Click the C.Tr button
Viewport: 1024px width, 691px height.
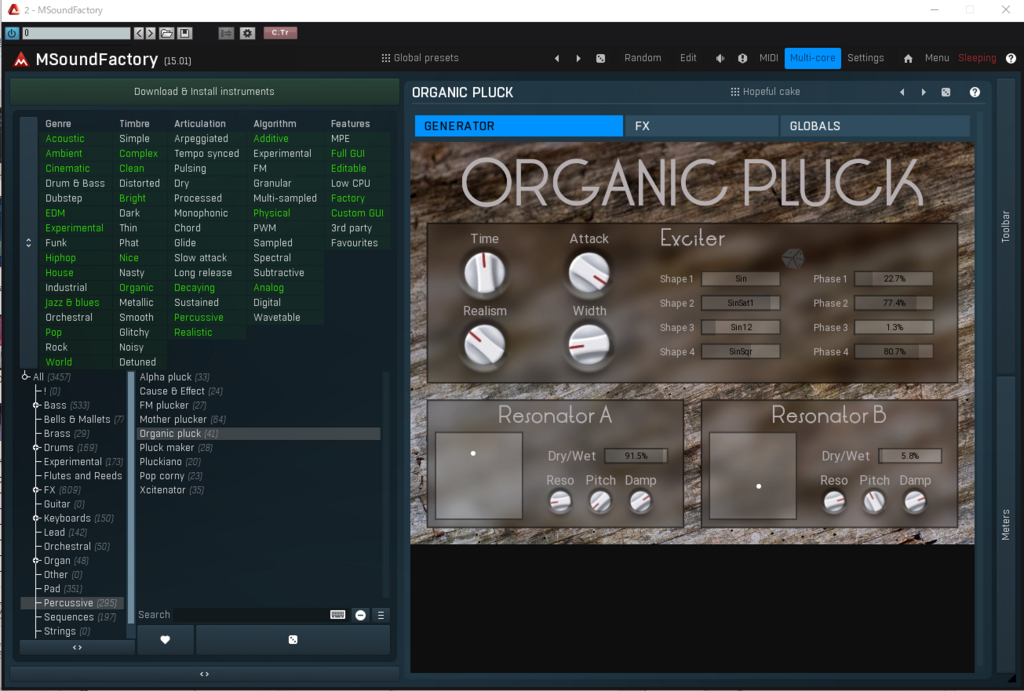click(280, 33)
